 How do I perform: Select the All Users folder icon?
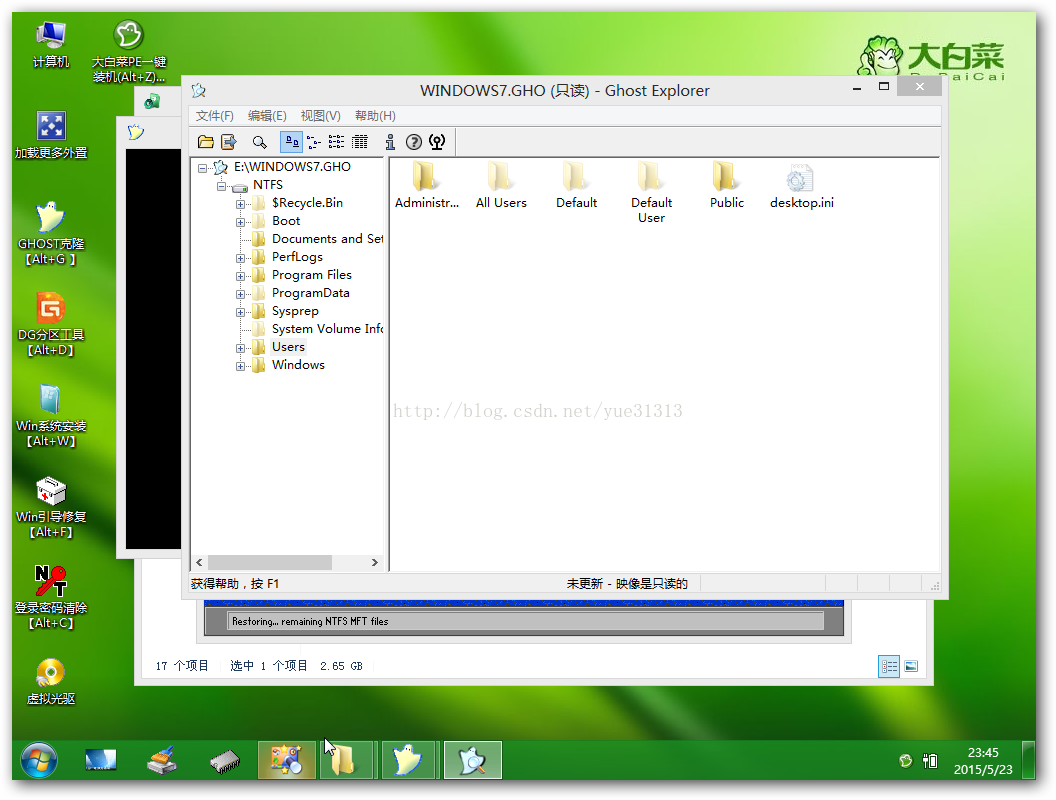click(501, 186)
